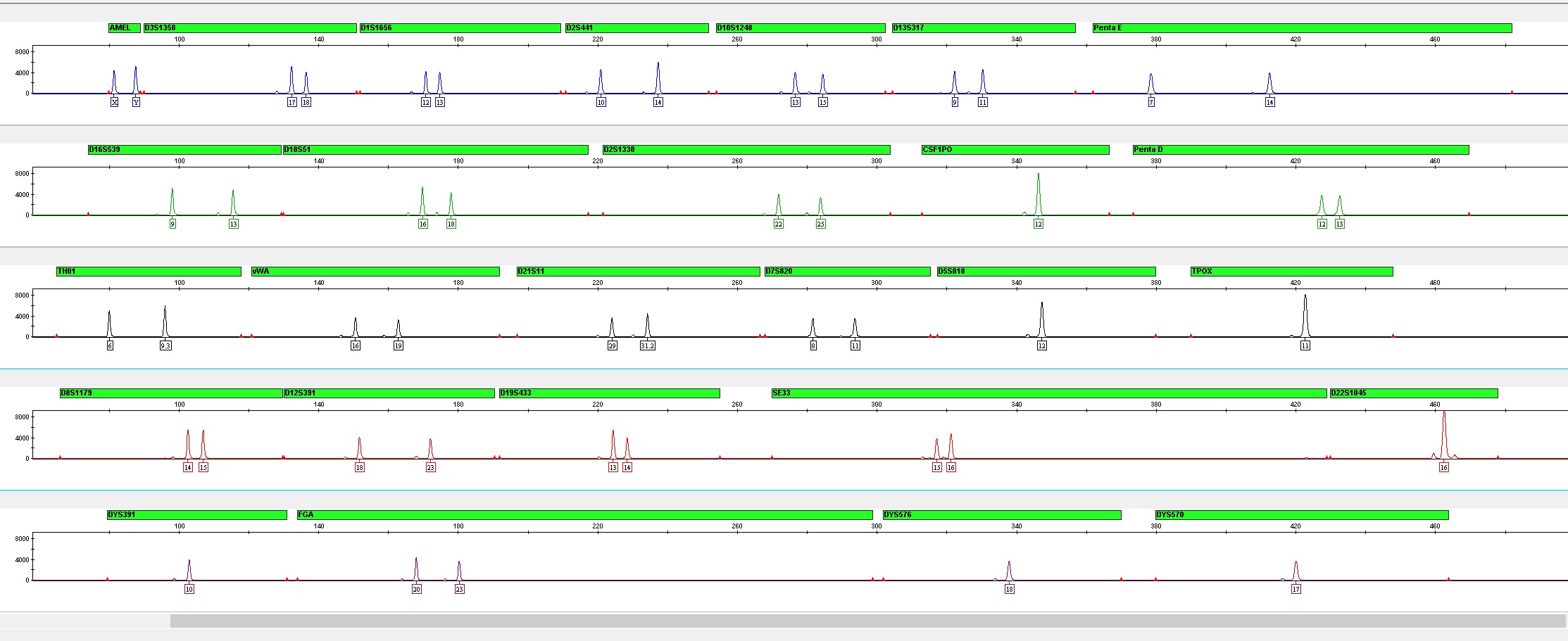Image resolution: width=1568 pixels, height=641 pixels.
Task: Select the D3S1358 locus header
Action: tap(249, 28)
